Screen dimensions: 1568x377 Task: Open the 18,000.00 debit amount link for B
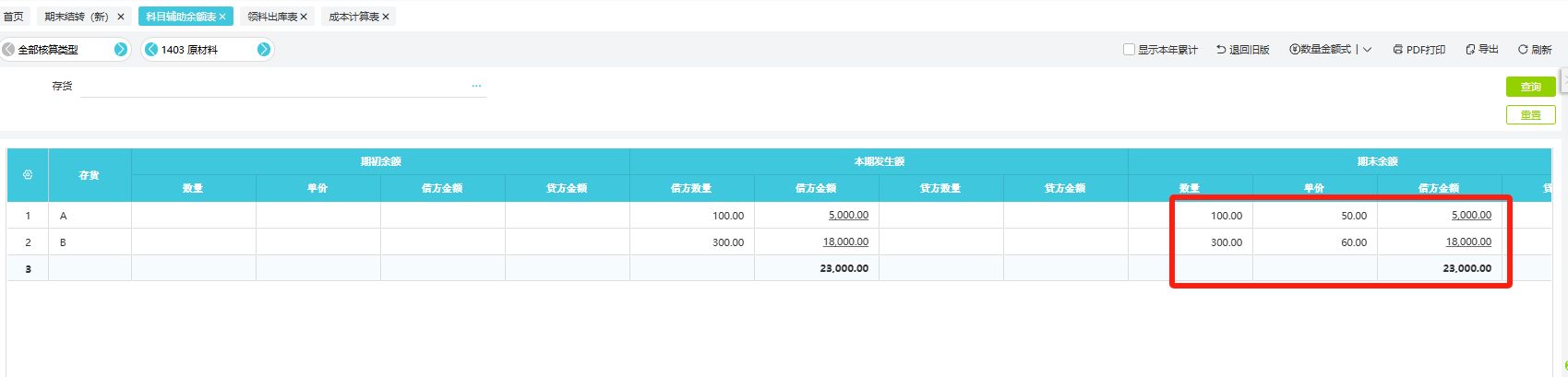845,242
